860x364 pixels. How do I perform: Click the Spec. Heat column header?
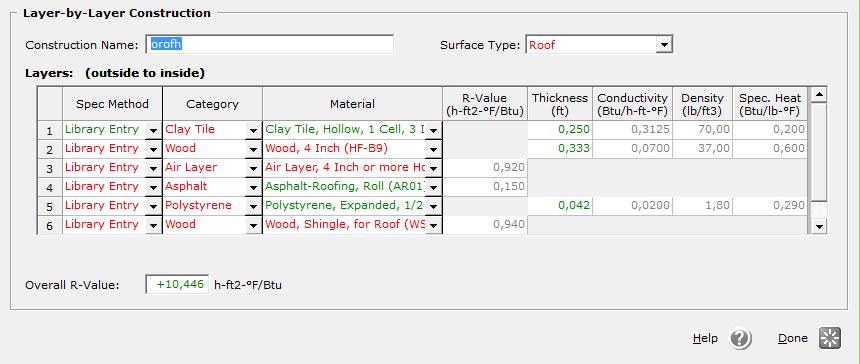tap(770, 104)
